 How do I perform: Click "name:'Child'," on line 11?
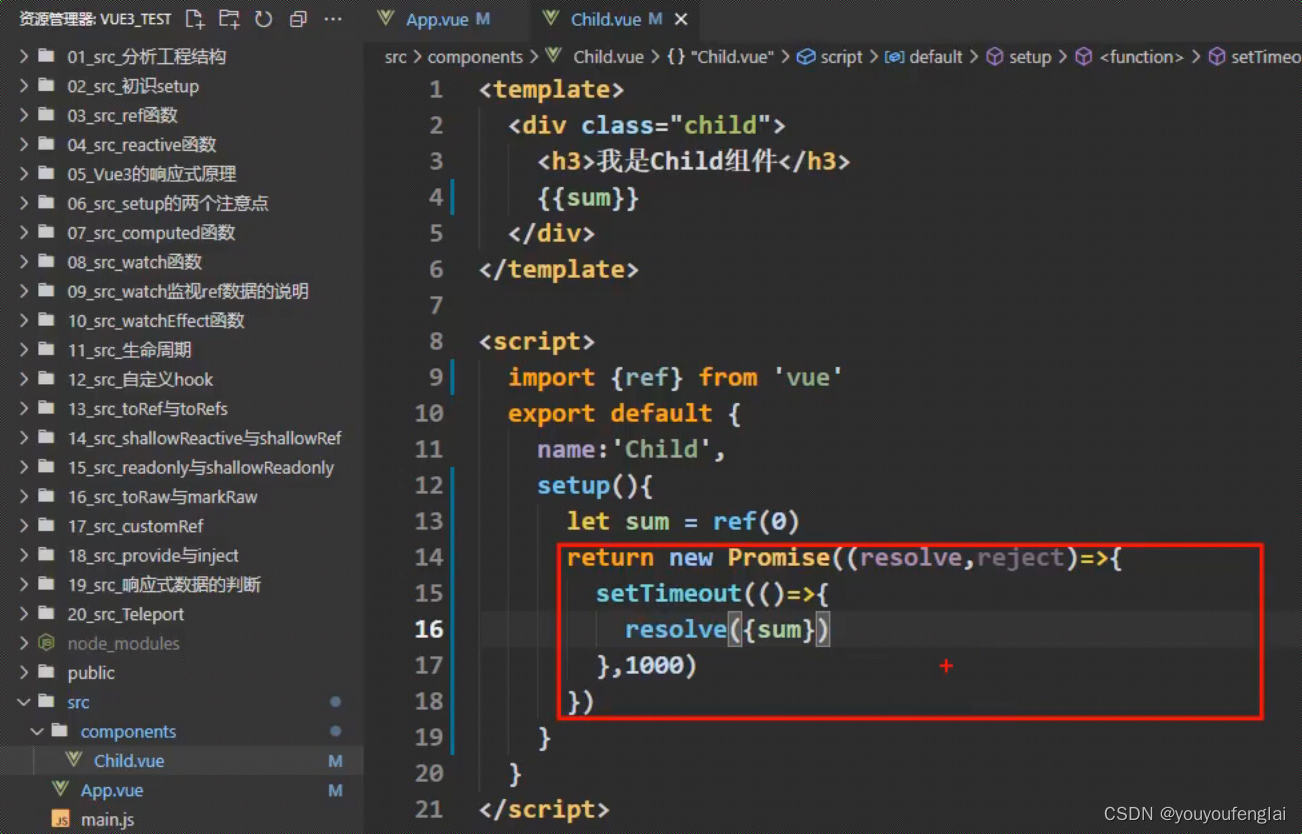coord(632,449)
